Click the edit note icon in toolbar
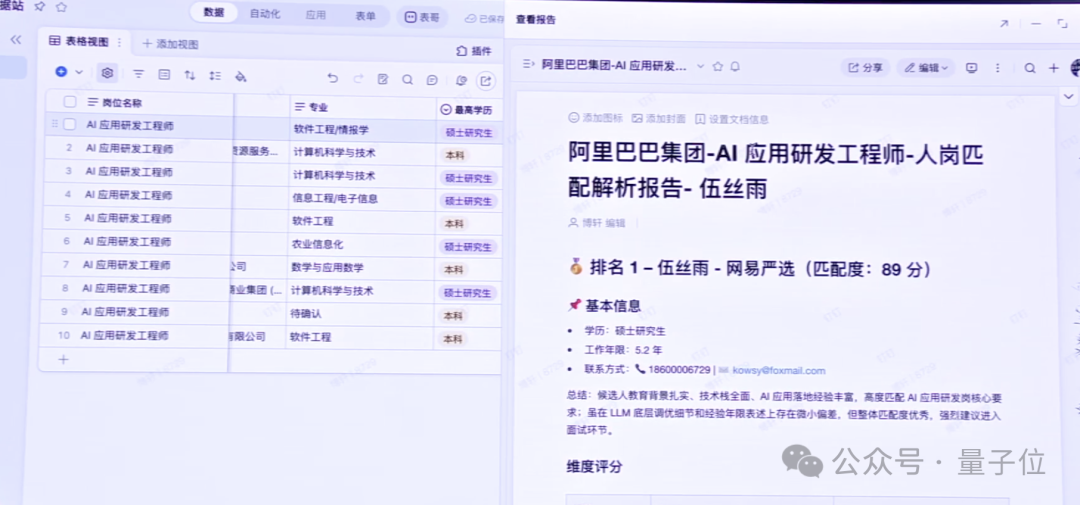The height and width of the screenshot is (505, 1080). (x=383, y=79)
